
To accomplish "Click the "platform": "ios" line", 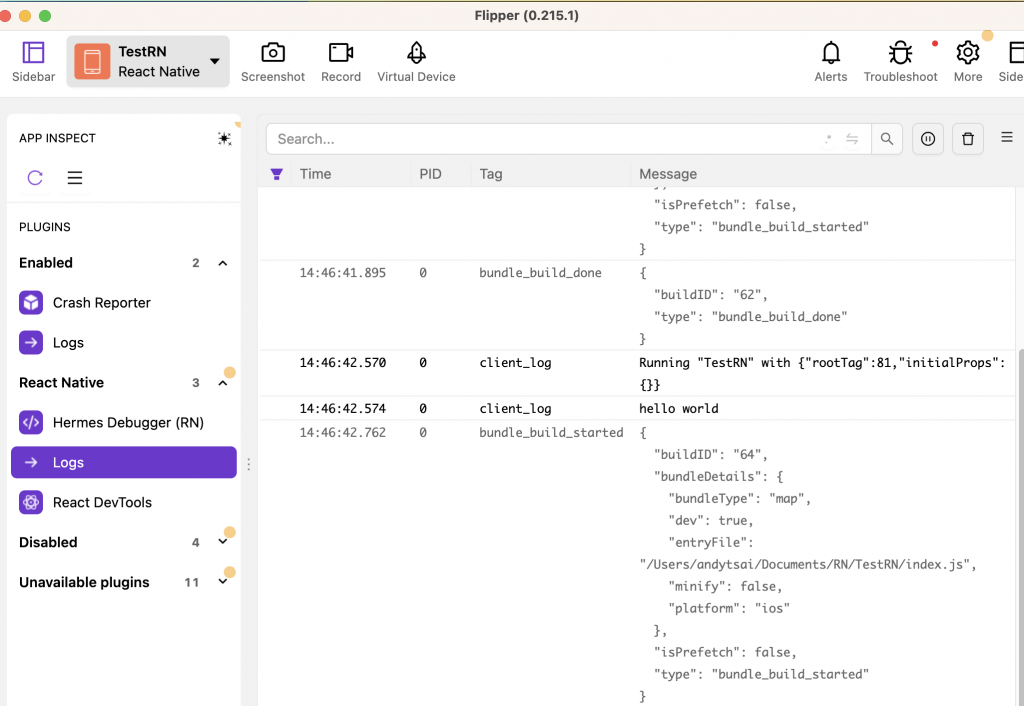I will [x=729, y=609].
